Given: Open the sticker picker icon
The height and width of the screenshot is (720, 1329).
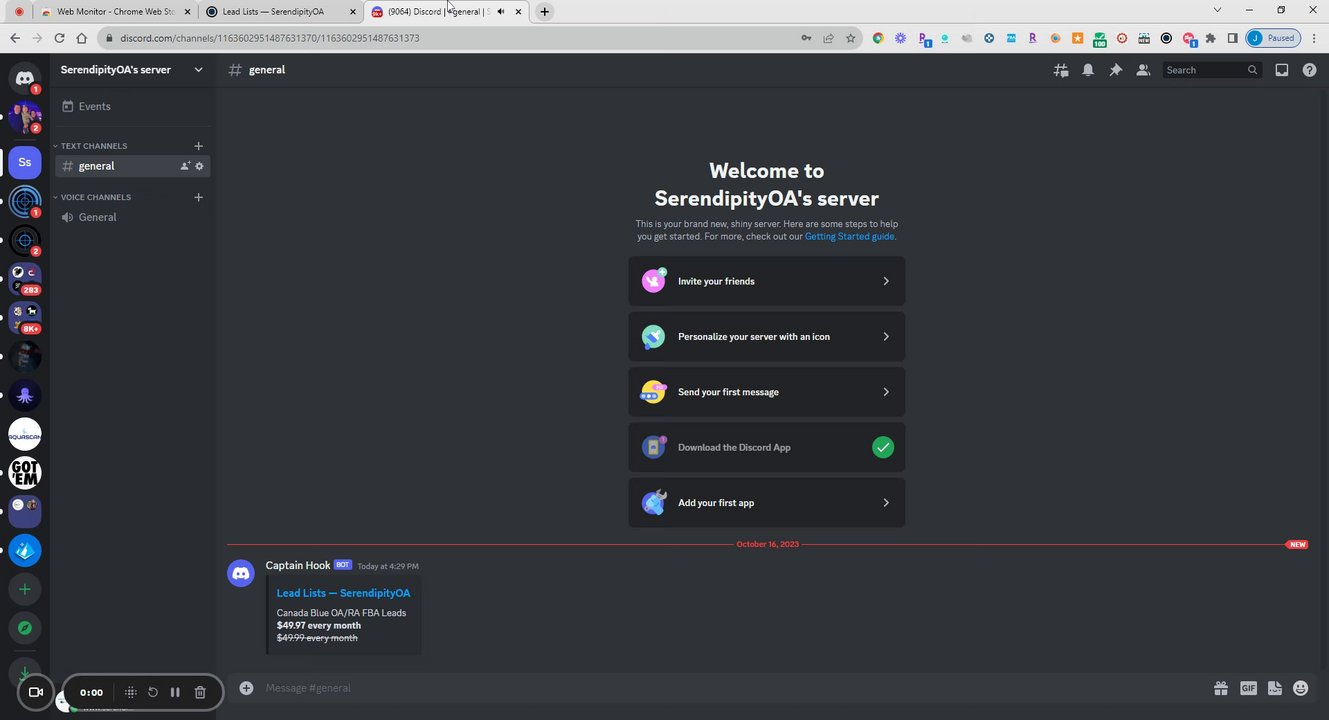Looking at the screenshot, I should (x=1274, y=688).
